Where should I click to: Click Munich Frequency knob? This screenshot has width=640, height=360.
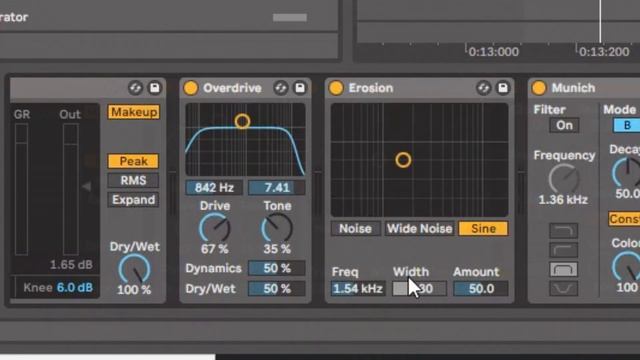click(564, 179)
